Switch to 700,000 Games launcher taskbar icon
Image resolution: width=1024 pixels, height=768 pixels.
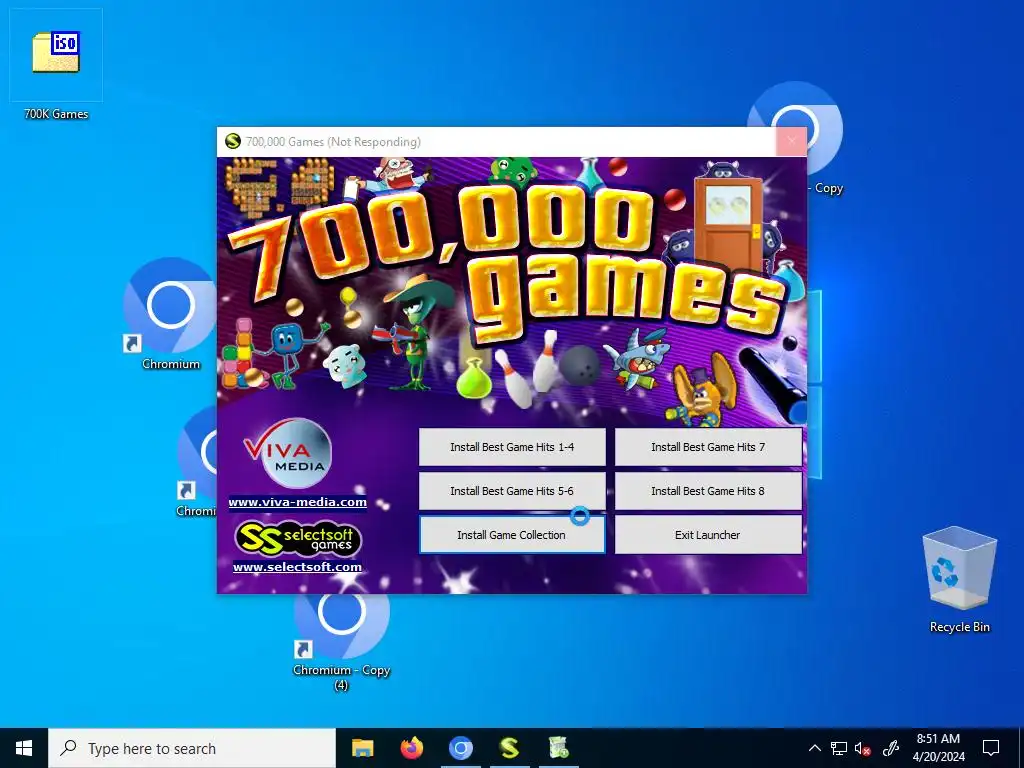(x=509, y=748)
